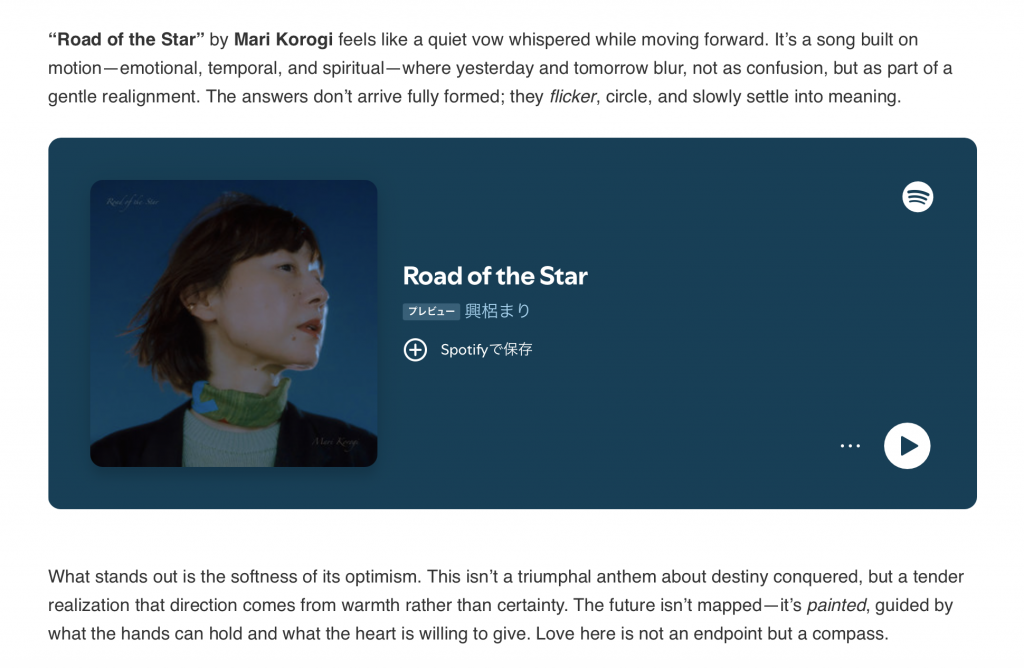This screenshot has width=1024, height=668.
Task: Click the Road of the Star album cover
Action: click(x=233, y=323)
